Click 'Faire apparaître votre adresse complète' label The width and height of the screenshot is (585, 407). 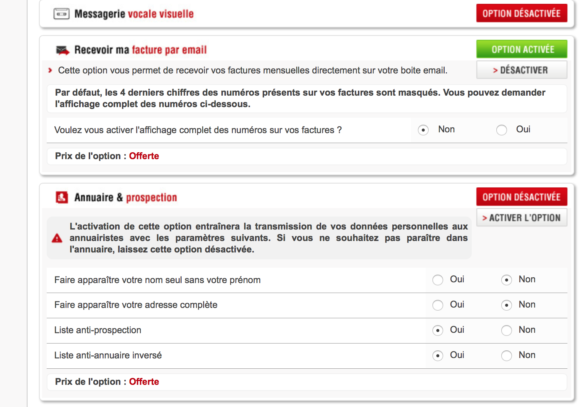pyautogui.click(x=136, y=305)
